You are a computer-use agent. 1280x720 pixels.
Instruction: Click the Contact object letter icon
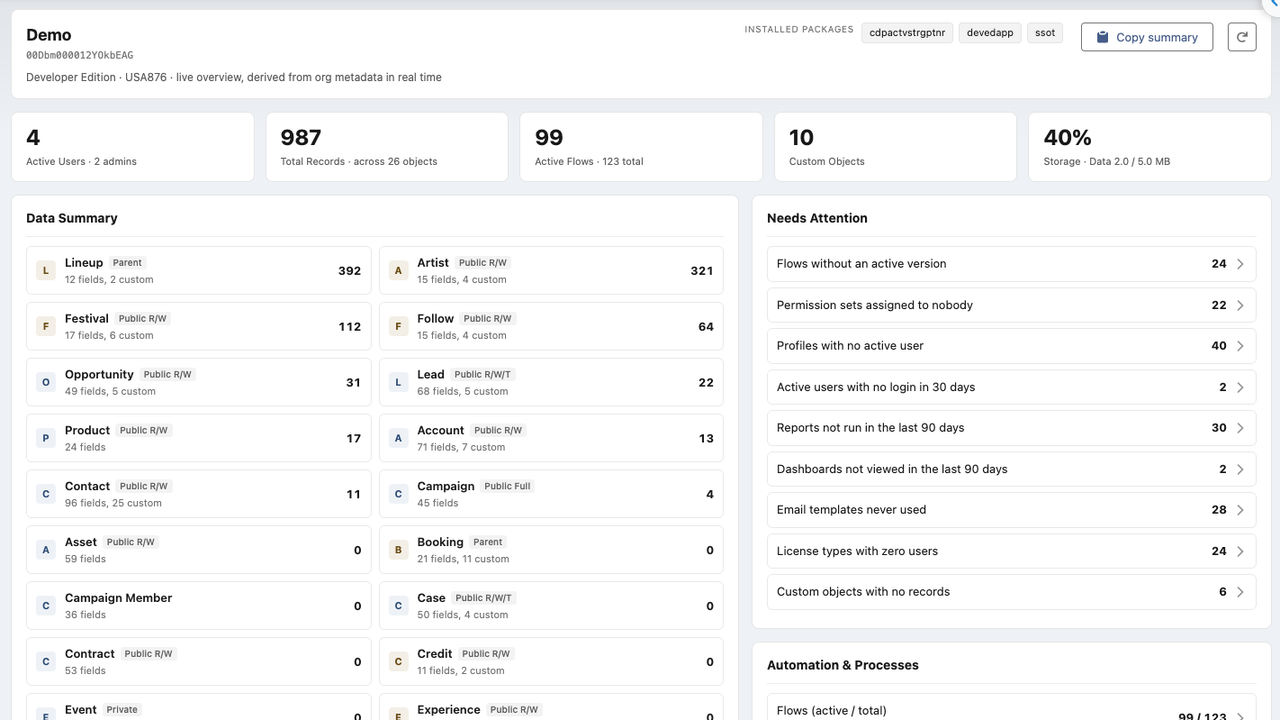point(45,494)
